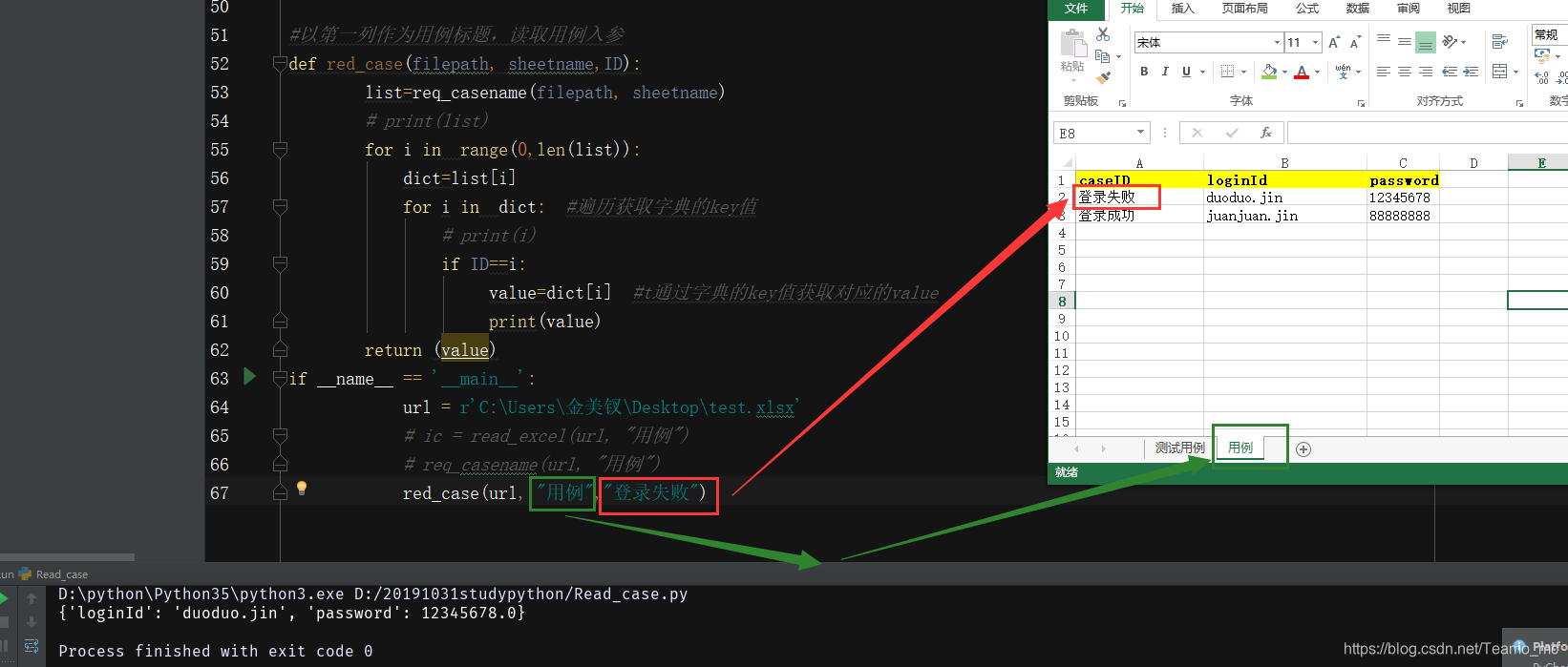Click the wén phonetic guide icon
Screen dimensions: 1568x667
point(1343,72)
